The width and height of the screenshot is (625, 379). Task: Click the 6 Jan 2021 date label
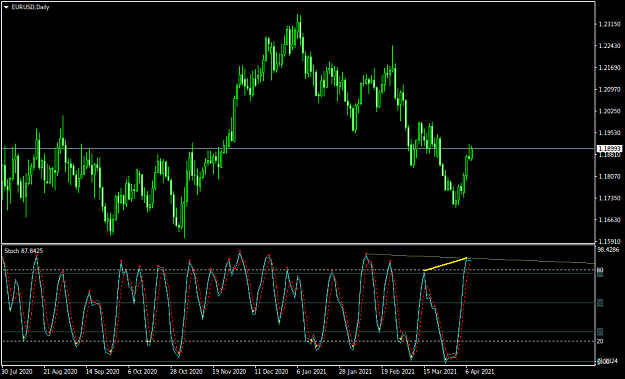[x=311, y=371]
